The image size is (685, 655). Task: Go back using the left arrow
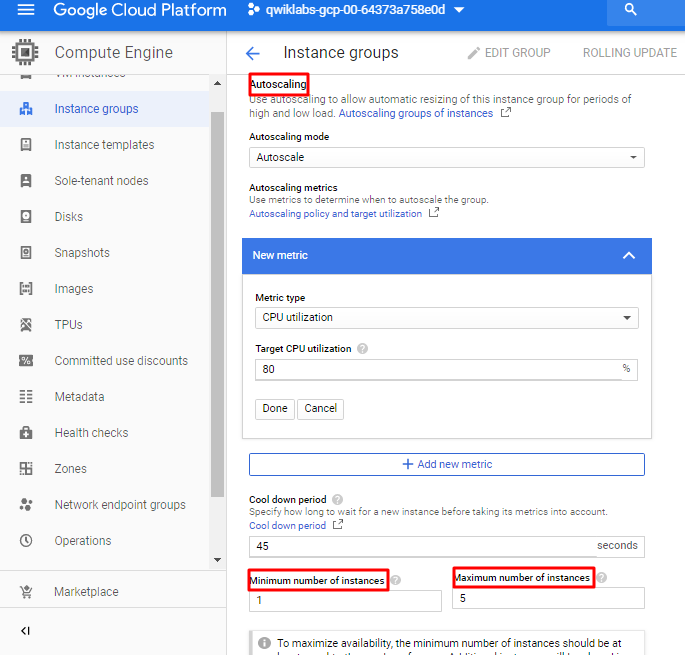[253, 53]
